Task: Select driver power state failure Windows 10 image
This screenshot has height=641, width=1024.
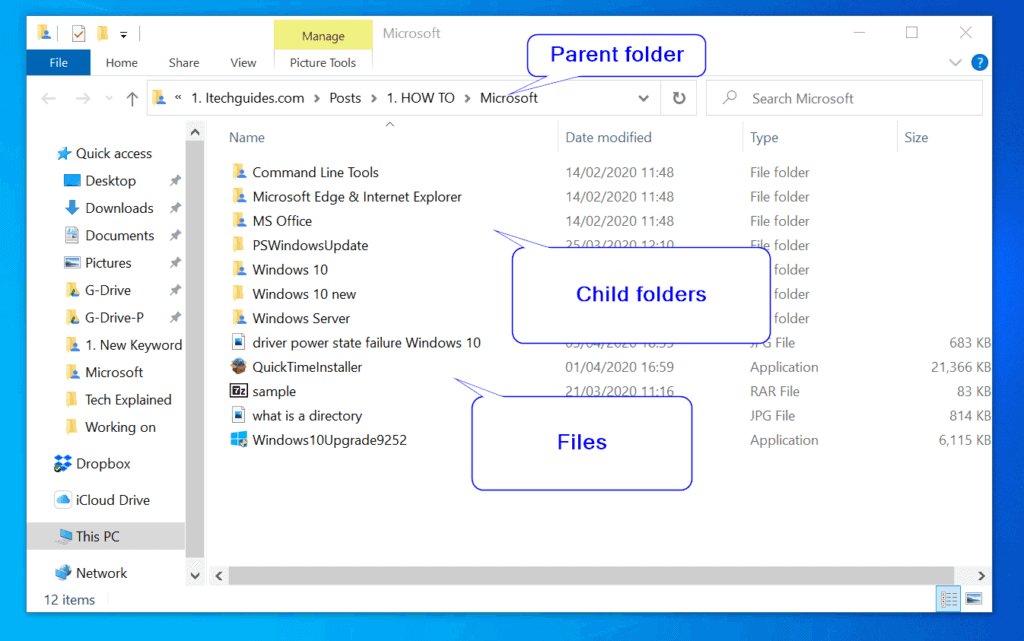Action: (355, 343)
